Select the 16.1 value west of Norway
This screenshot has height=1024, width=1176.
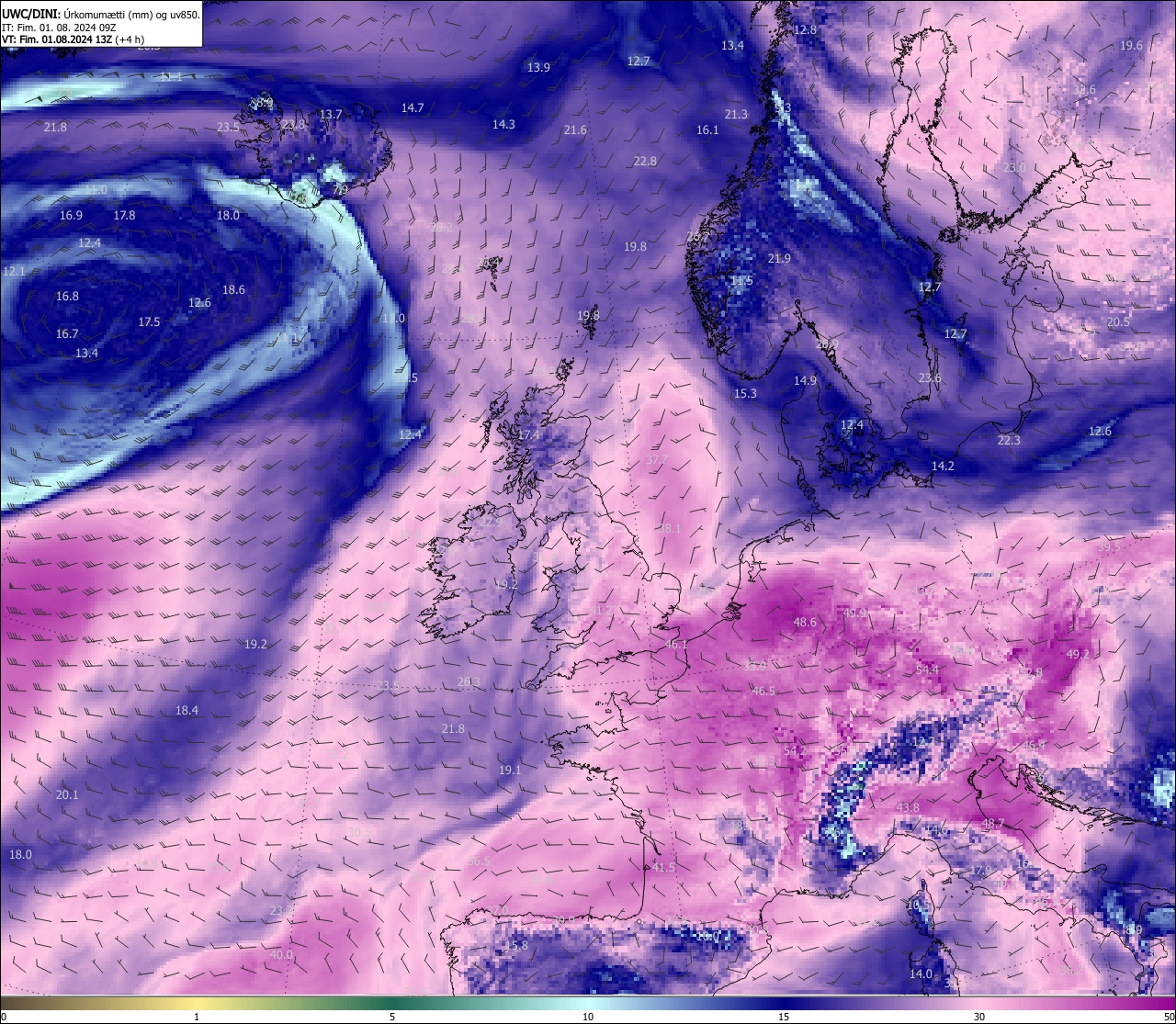707,130
